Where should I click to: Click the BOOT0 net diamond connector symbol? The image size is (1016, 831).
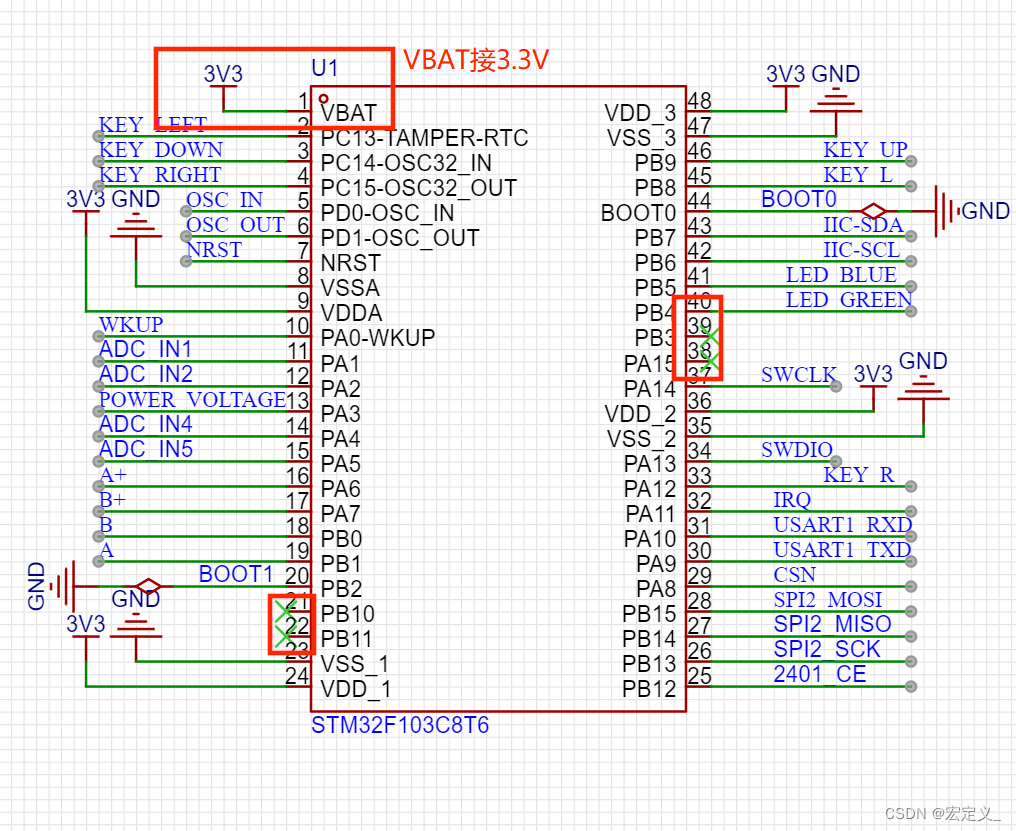[874, 211]
